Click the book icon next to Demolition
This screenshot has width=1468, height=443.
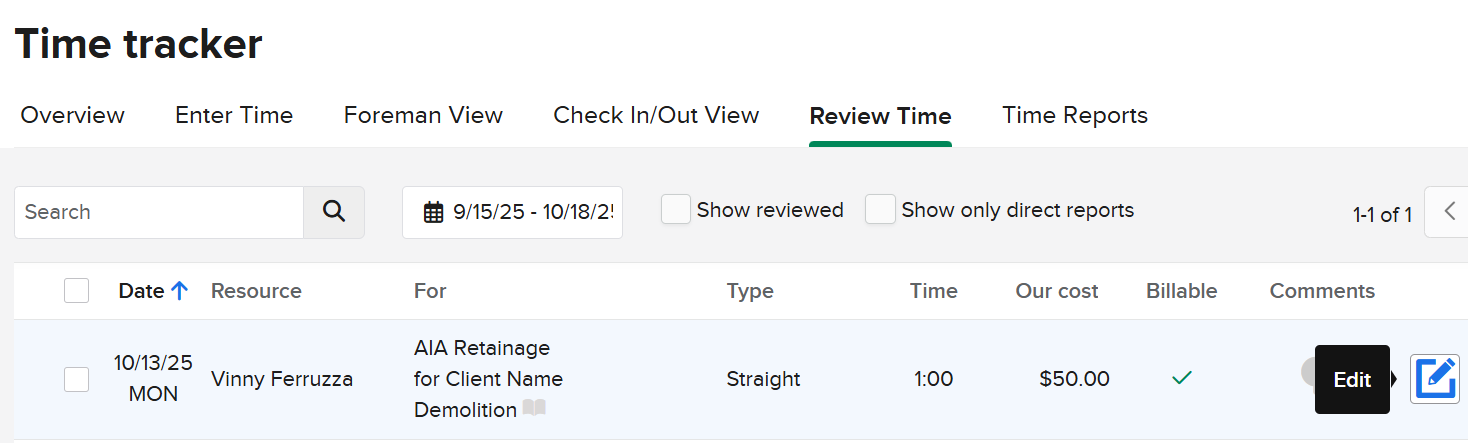click(535, 408)
